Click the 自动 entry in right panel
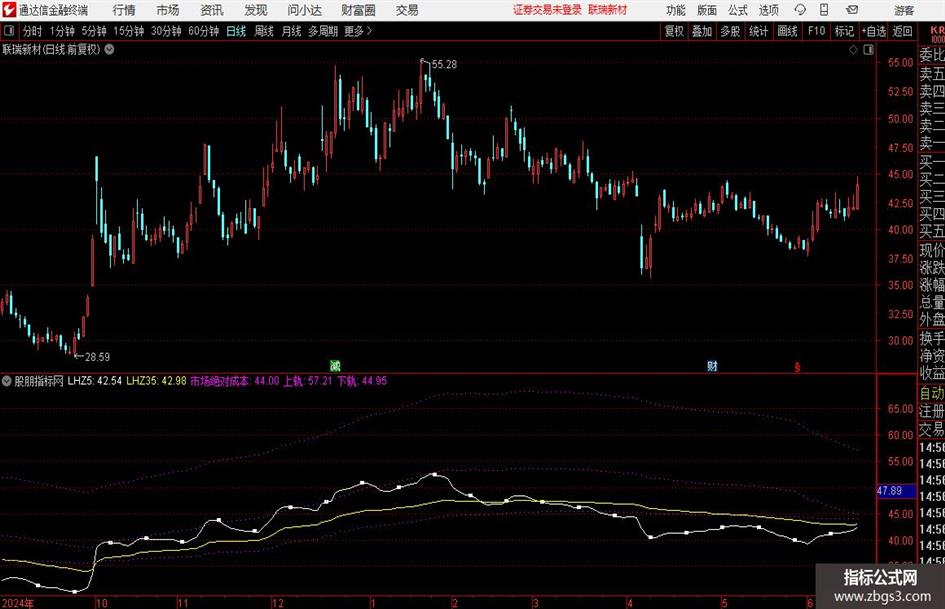945x609 pixels. 932,393
